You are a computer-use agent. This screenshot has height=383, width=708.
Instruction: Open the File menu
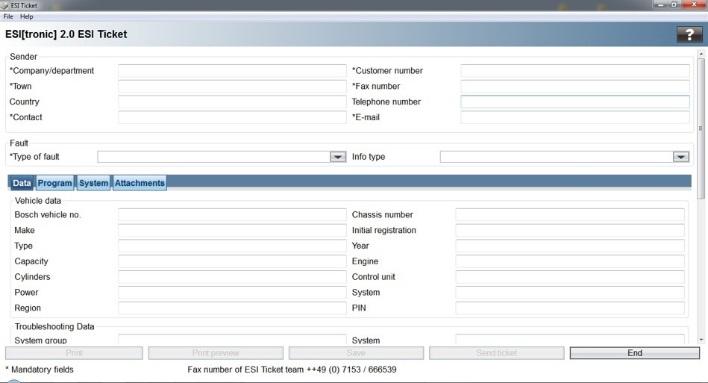tap(8, 17)
